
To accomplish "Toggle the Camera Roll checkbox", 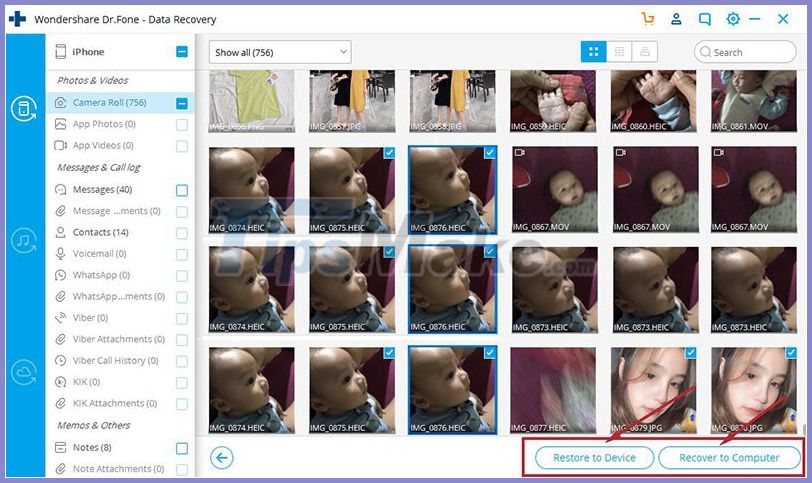I will coord(182,103).
